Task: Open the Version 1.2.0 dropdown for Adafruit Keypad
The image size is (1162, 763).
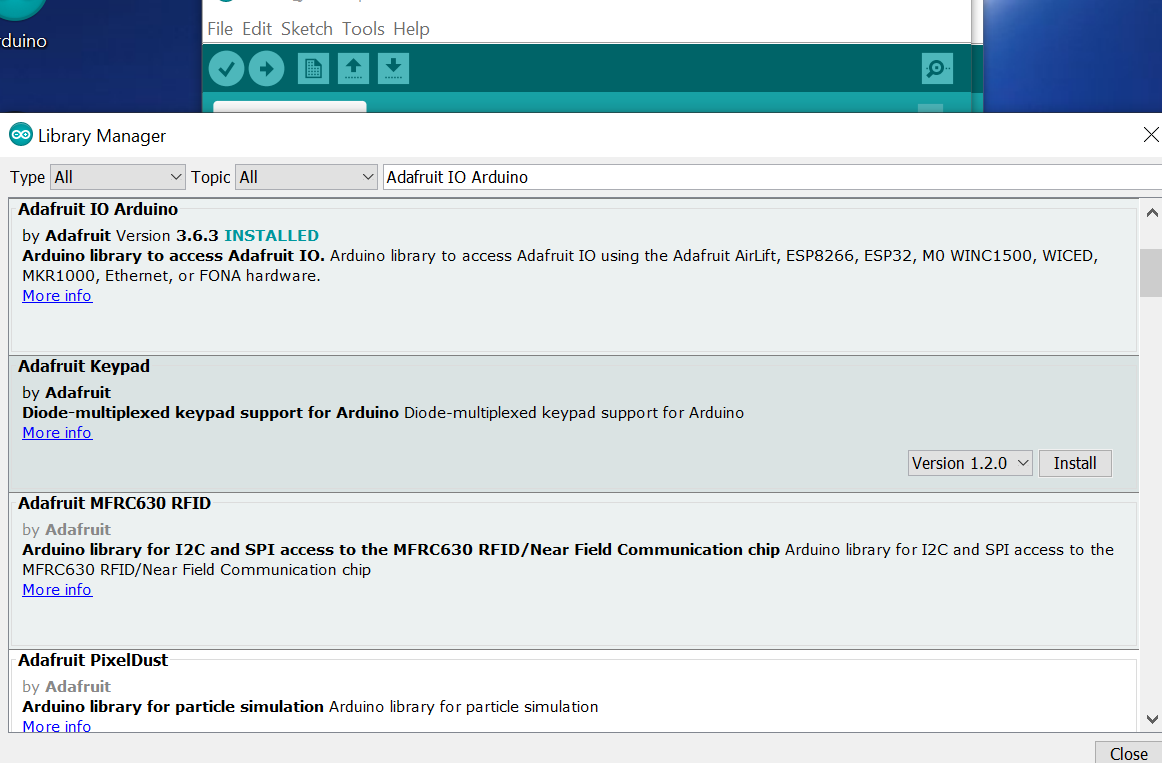Action: (970, 462)
